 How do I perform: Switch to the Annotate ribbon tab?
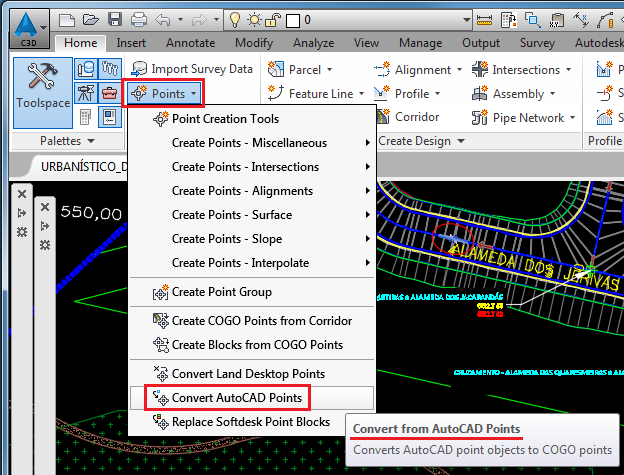(191, 43)
